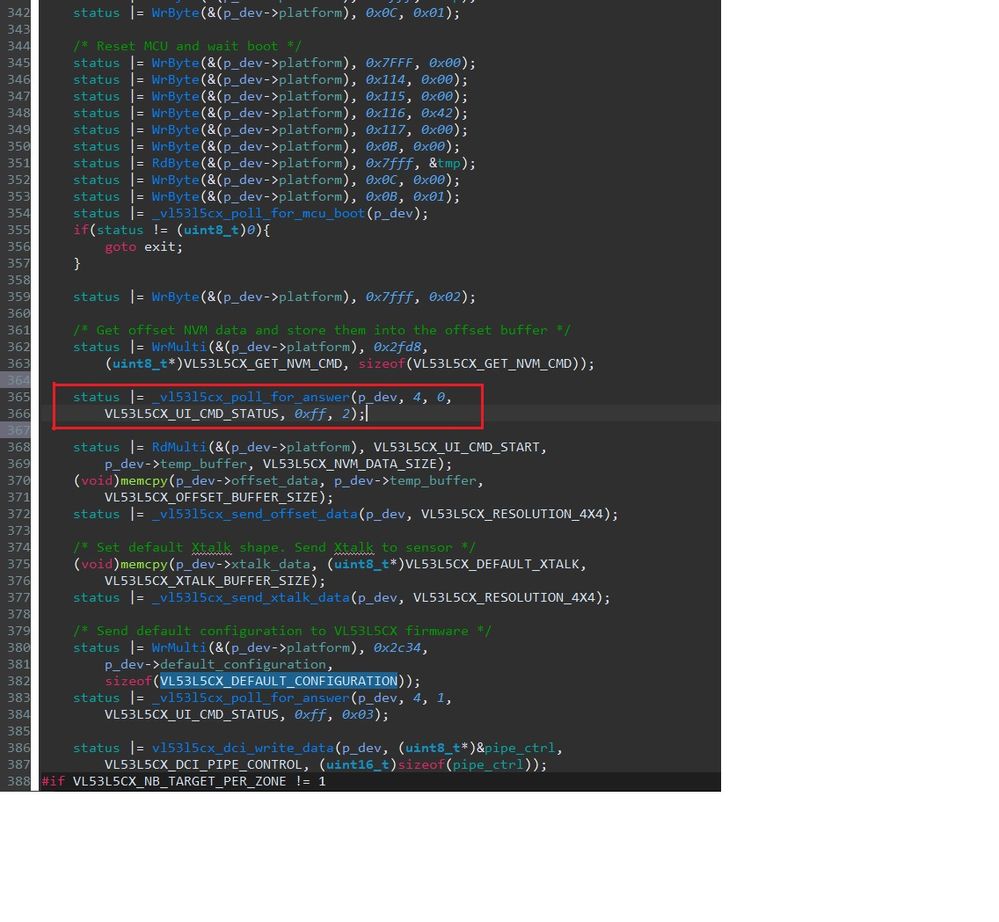Click the 0x2c34 address on line 380
The width and height of the screenshot is (999, 922).
[x=397, y=648]
